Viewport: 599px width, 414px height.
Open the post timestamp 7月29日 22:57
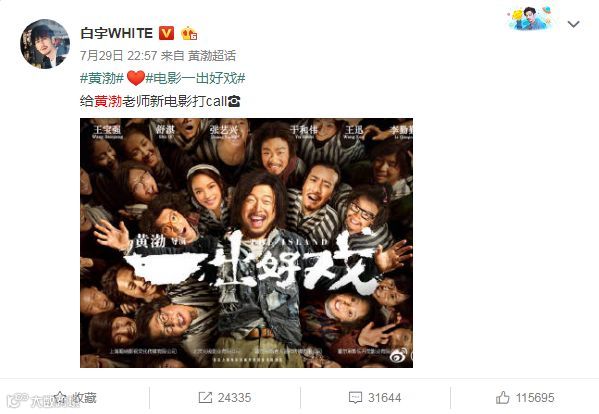click(118, 56)
